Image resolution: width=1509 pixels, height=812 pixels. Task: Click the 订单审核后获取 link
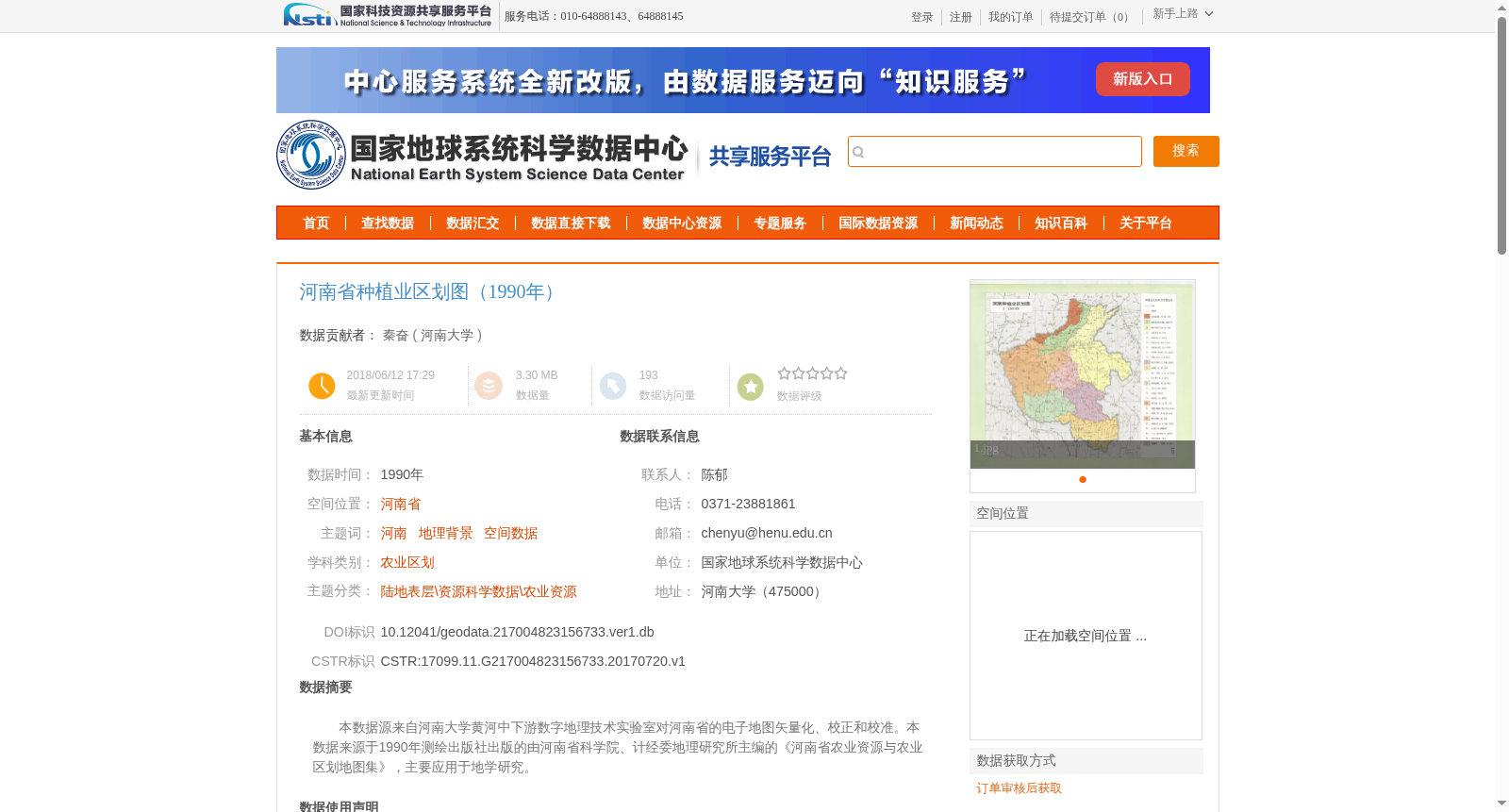tap(1019, 787)
